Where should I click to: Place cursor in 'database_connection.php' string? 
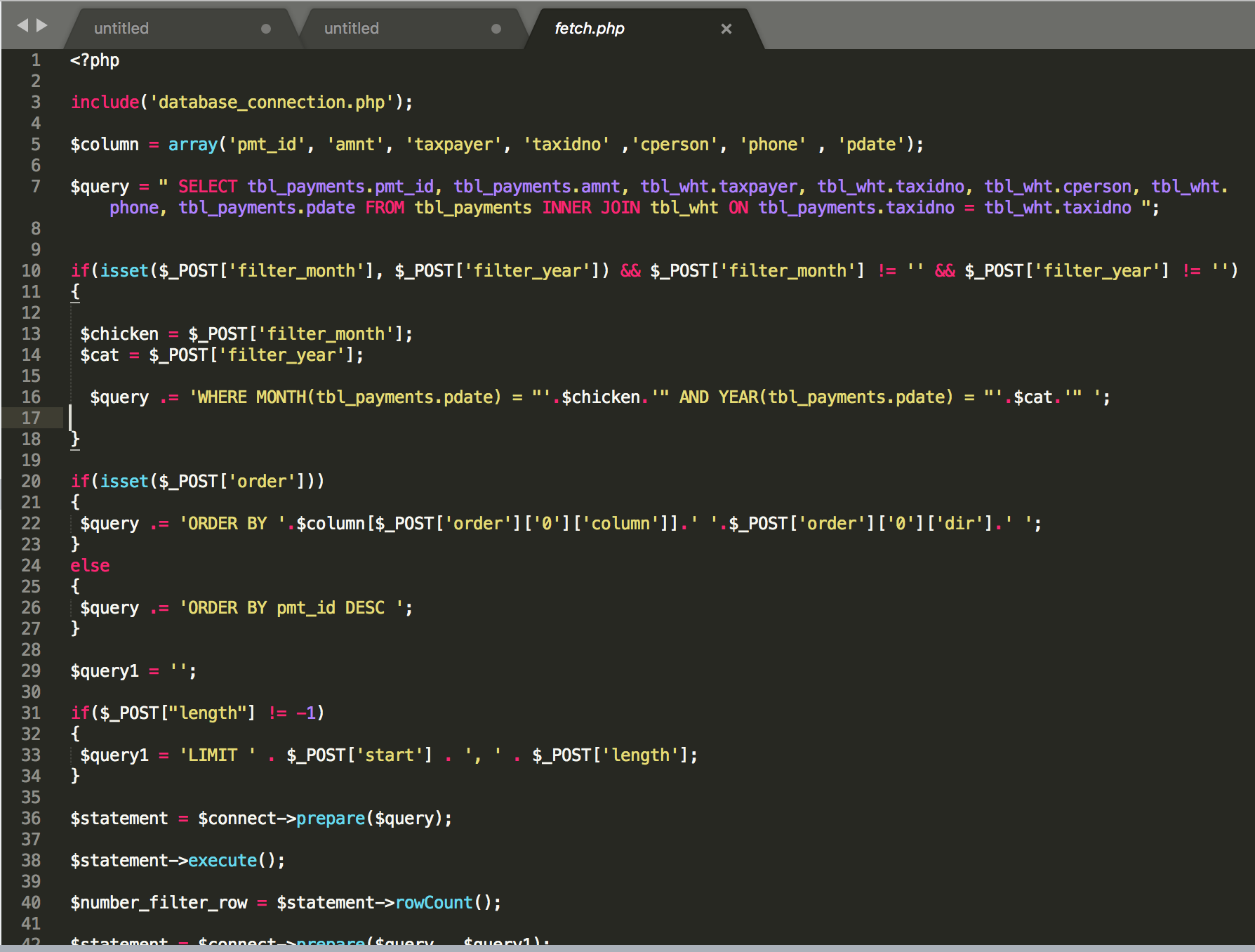tap(272, 103)
